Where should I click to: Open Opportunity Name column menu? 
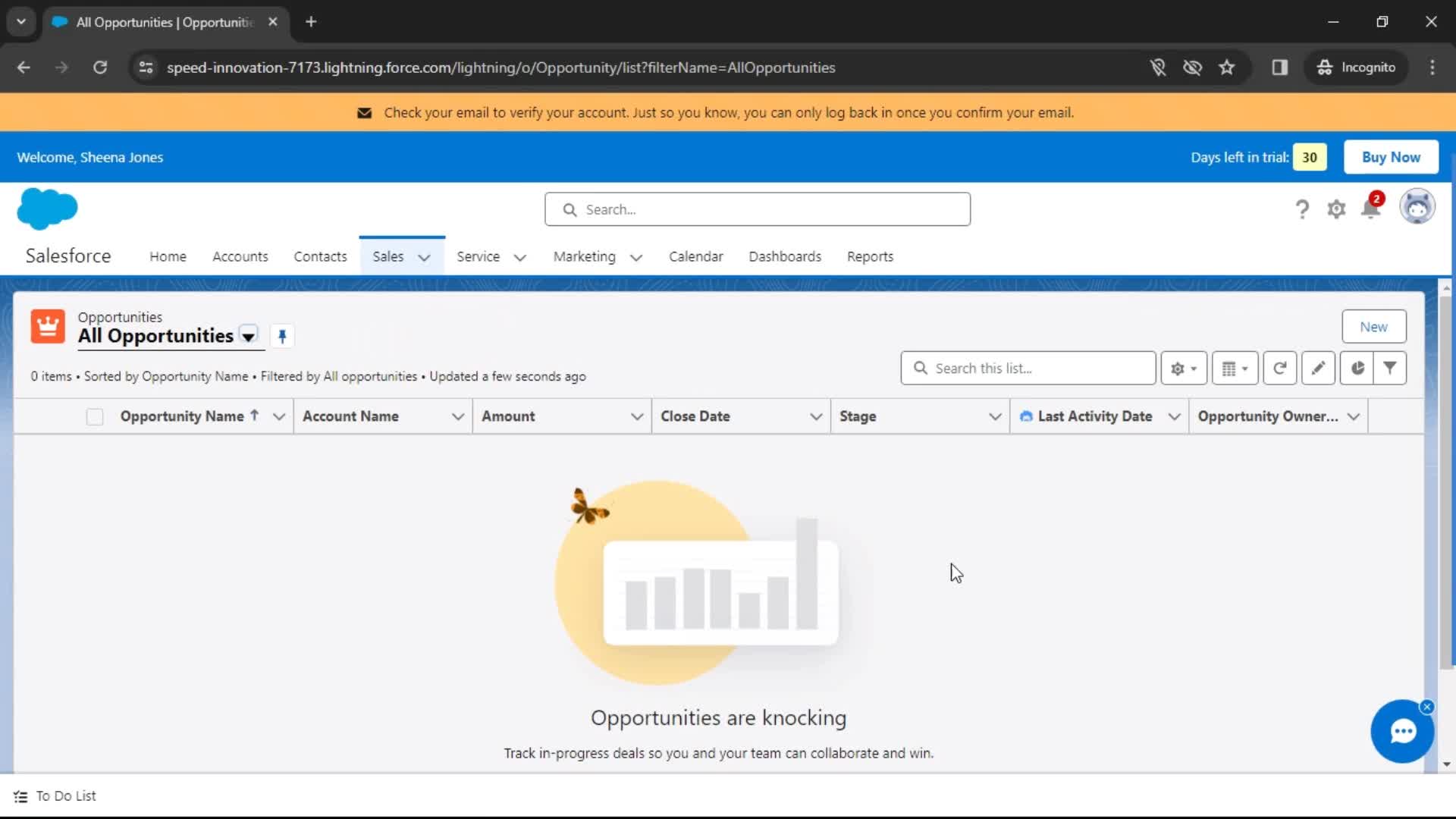(278, 416)
